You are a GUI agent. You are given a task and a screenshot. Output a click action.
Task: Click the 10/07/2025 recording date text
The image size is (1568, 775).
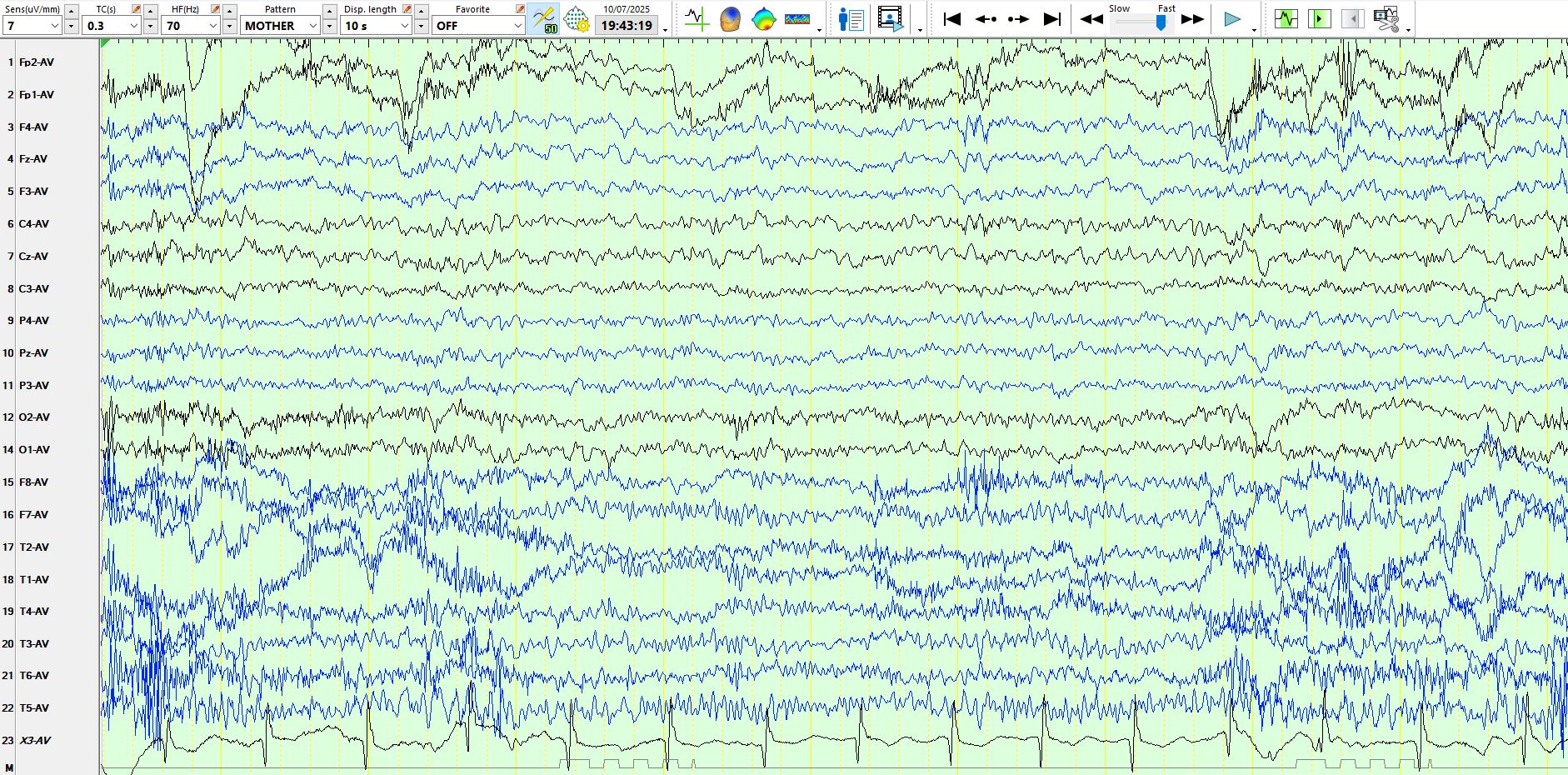click(x=627, y=9)
